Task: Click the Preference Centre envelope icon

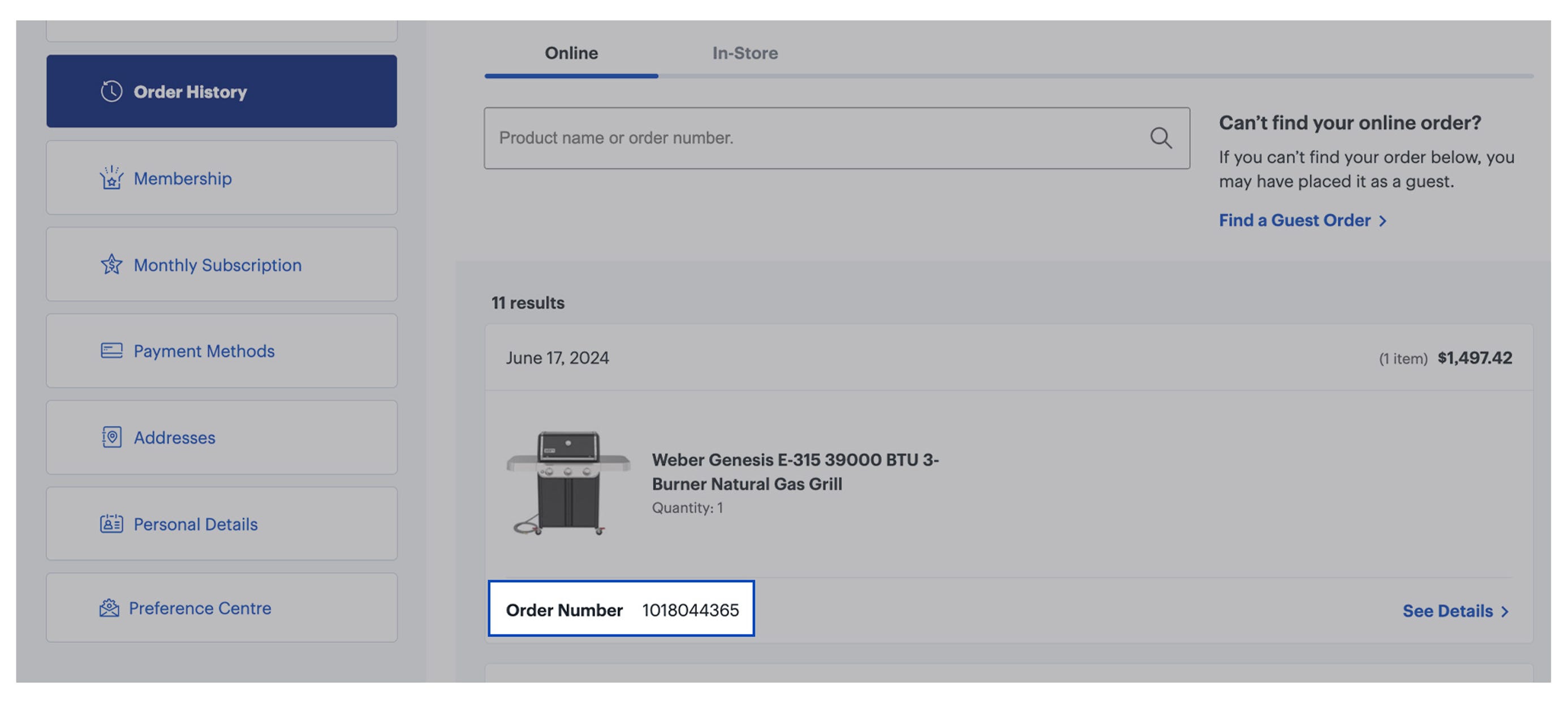Action: pos(110,607)
